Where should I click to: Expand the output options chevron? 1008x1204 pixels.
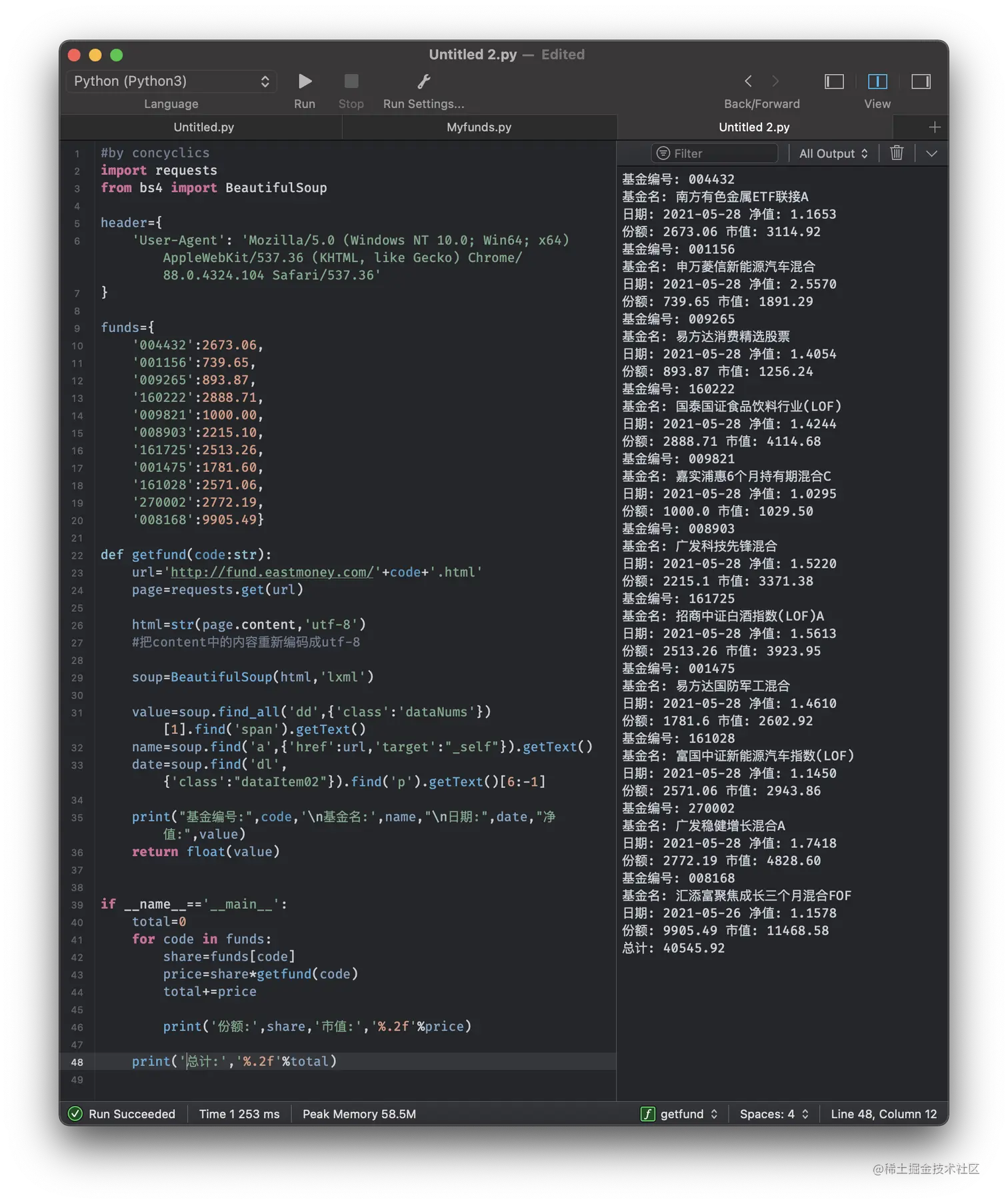[x=931, y=153]
